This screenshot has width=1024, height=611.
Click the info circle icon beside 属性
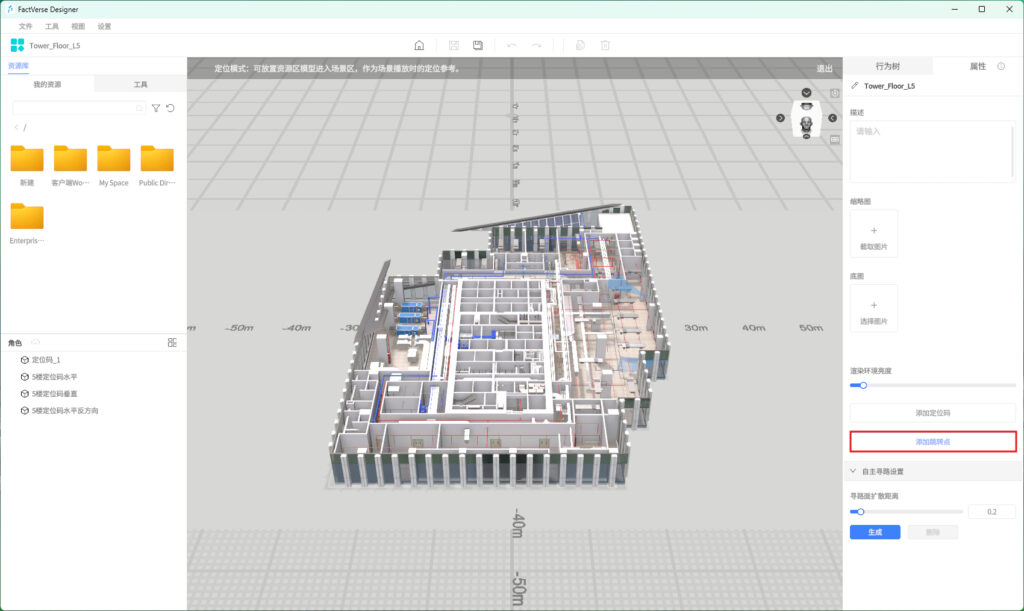1001,67
